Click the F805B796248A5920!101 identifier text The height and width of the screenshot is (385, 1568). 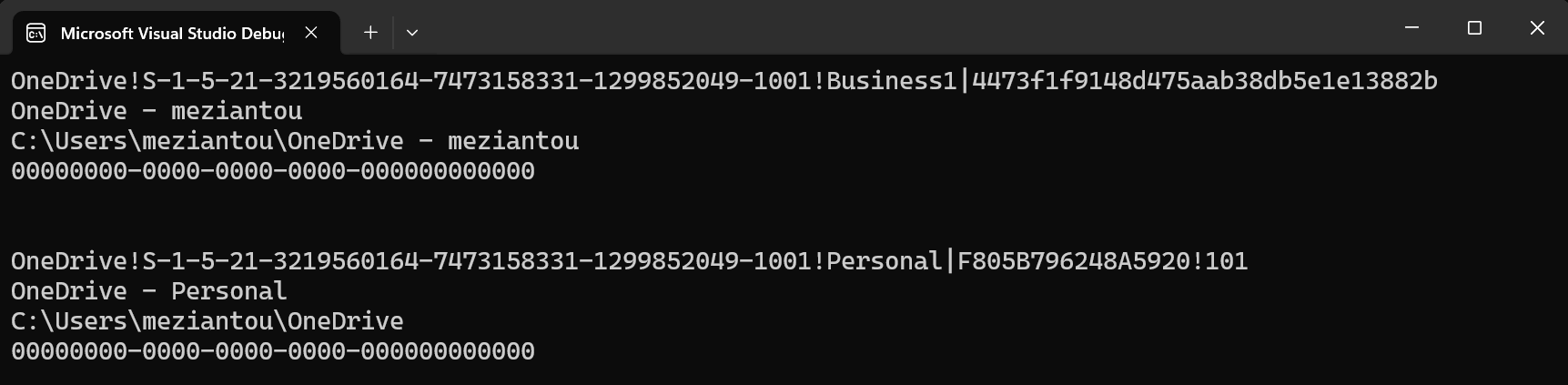(x=1102, y=261)
